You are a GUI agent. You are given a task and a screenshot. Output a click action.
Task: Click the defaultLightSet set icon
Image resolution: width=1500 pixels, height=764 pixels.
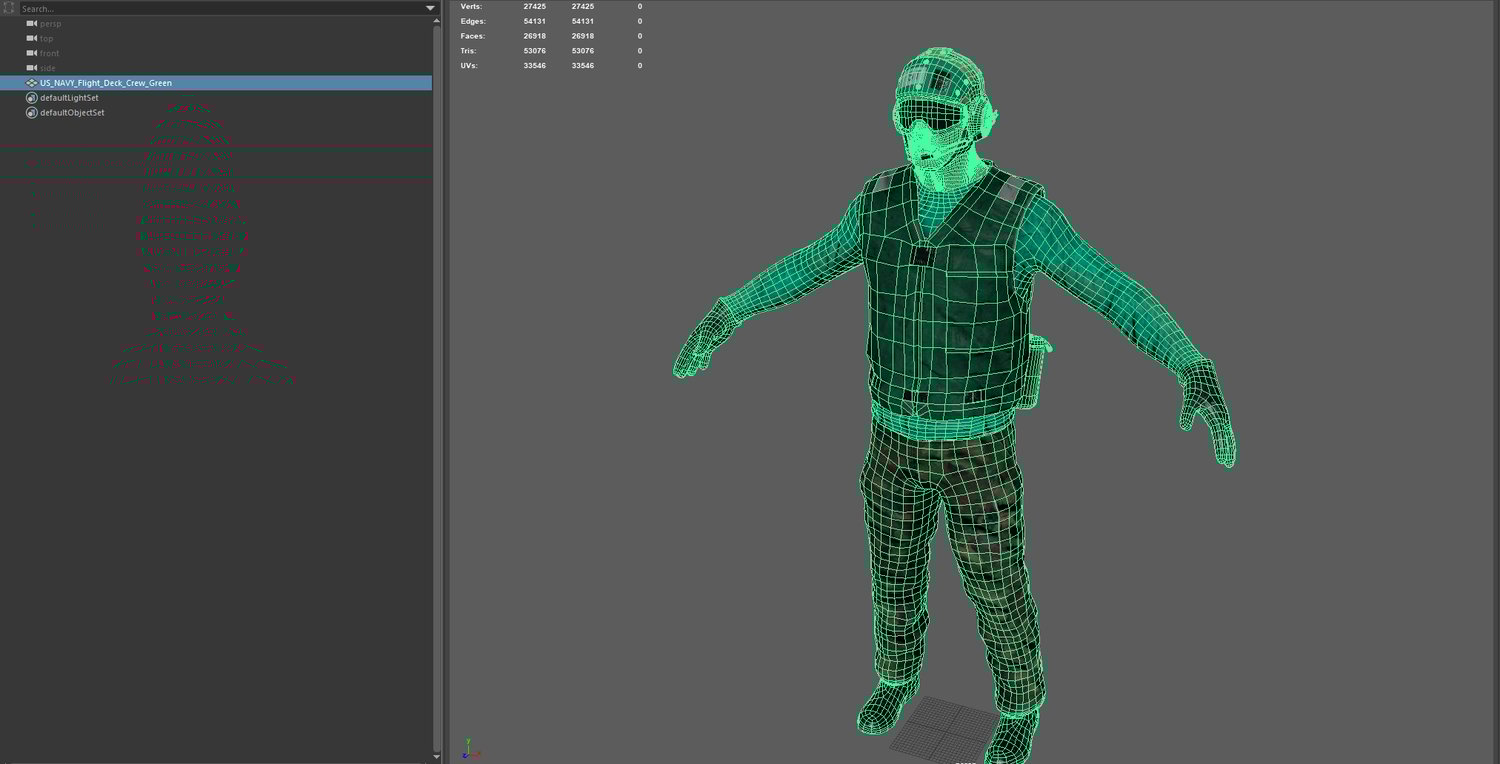pos(32,98)
